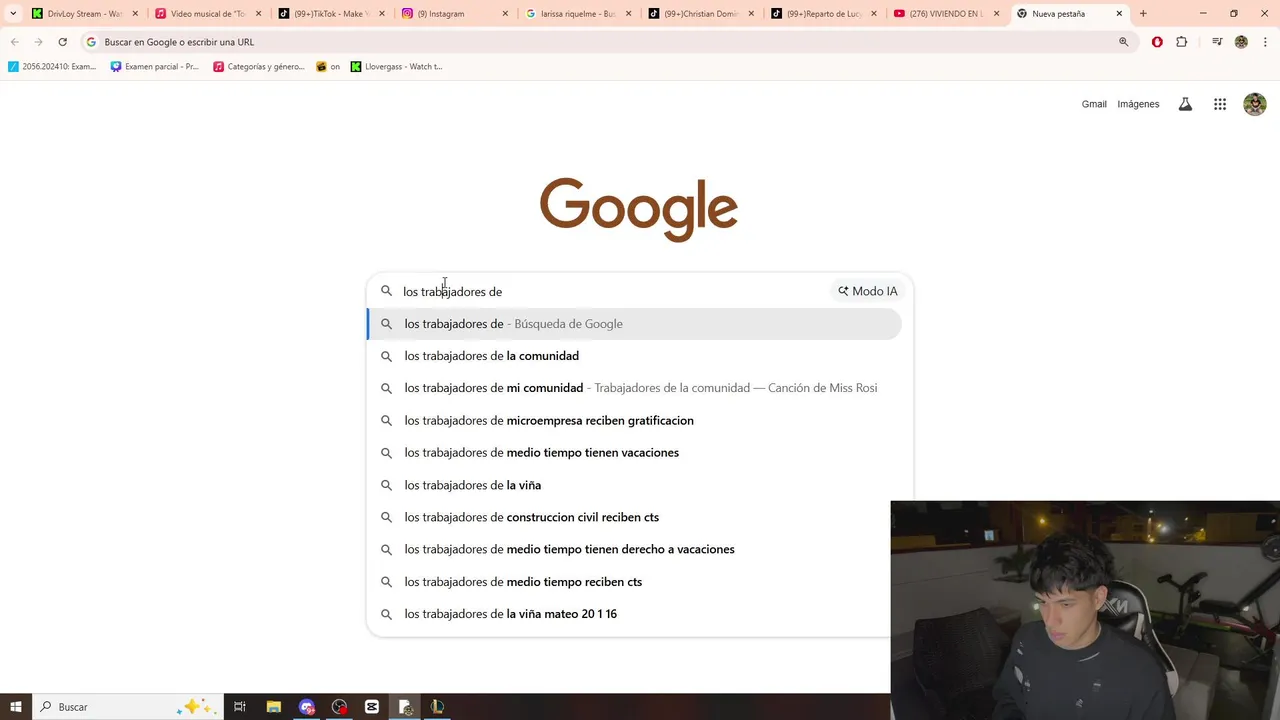Viewport: 1280px width, 720px height.
Task: Open Task View on the taskbar
Action: point(240,707)
